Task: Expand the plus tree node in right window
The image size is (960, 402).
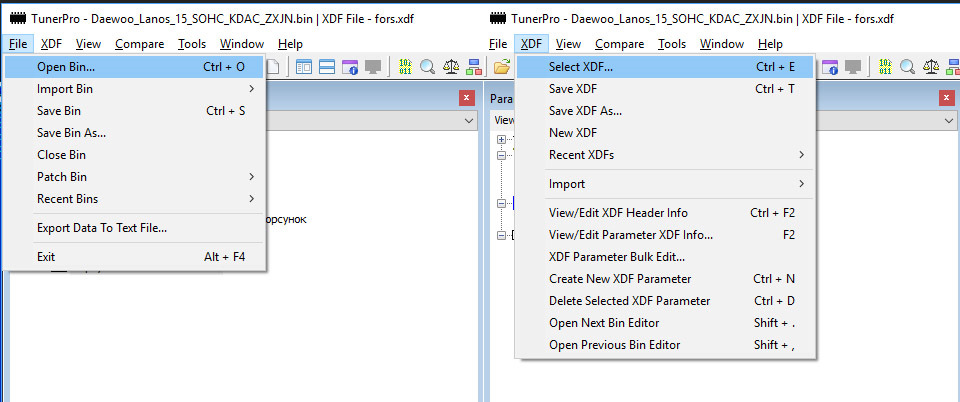Action: pyautogui.click(x=501, y=140)
